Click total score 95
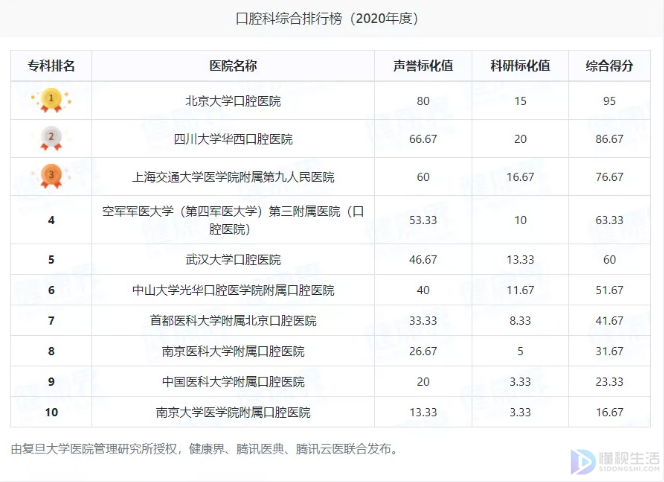The width and height of the screenshot is (664, 482). [609, 101]
